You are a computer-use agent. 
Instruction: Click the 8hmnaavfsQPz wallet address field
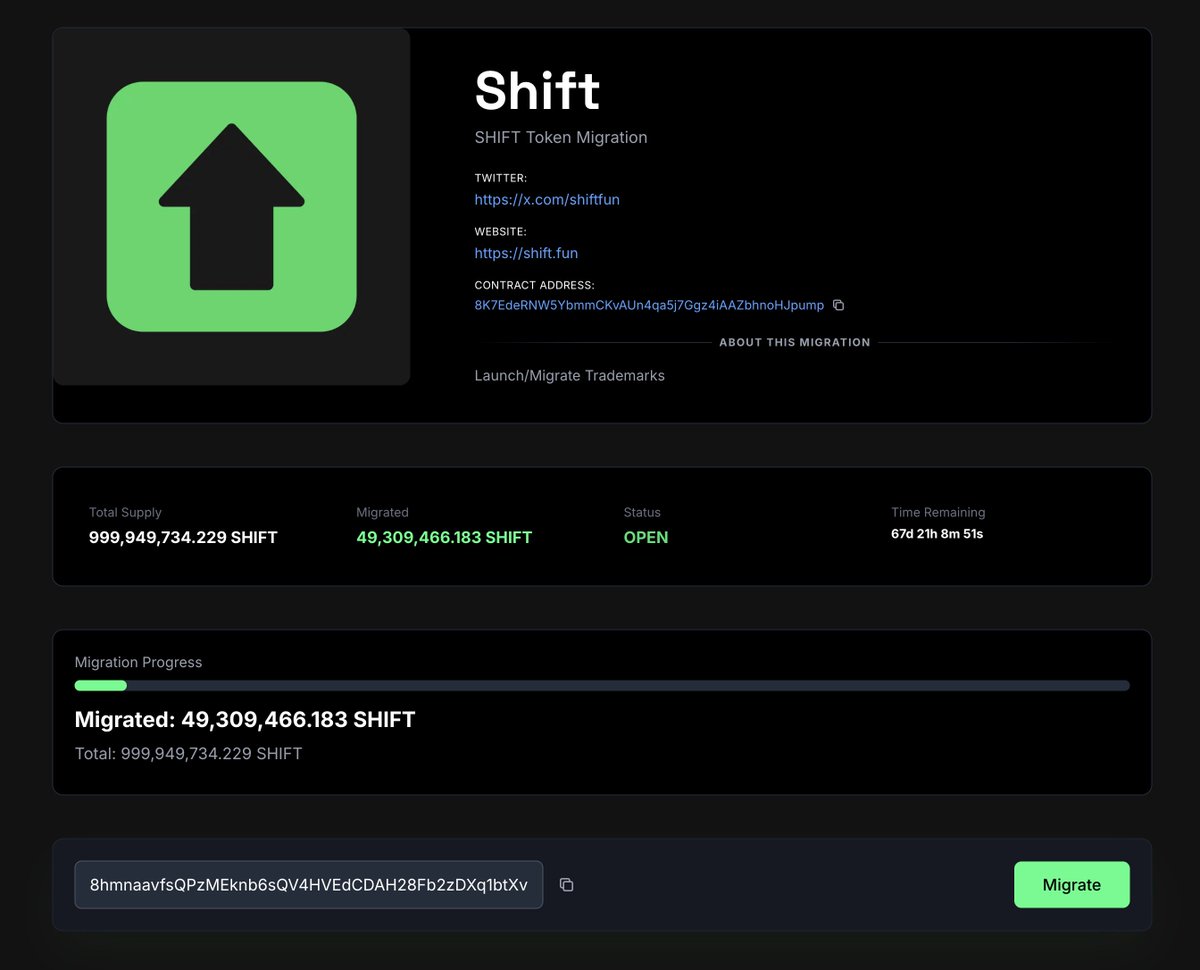[309, 885]
